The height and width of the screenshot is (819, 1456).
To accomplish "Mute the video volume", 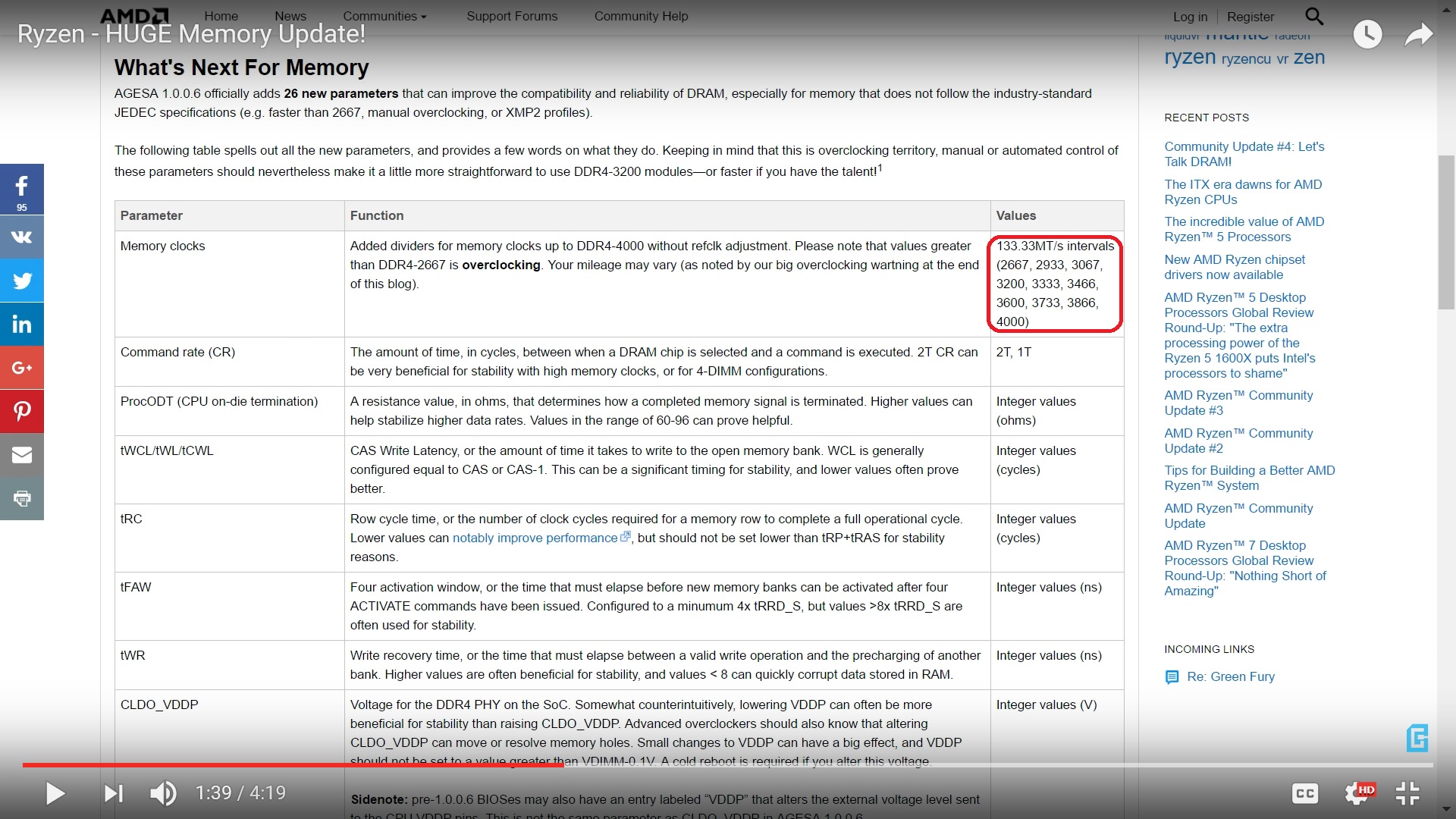I will click(x=163, y=793).
